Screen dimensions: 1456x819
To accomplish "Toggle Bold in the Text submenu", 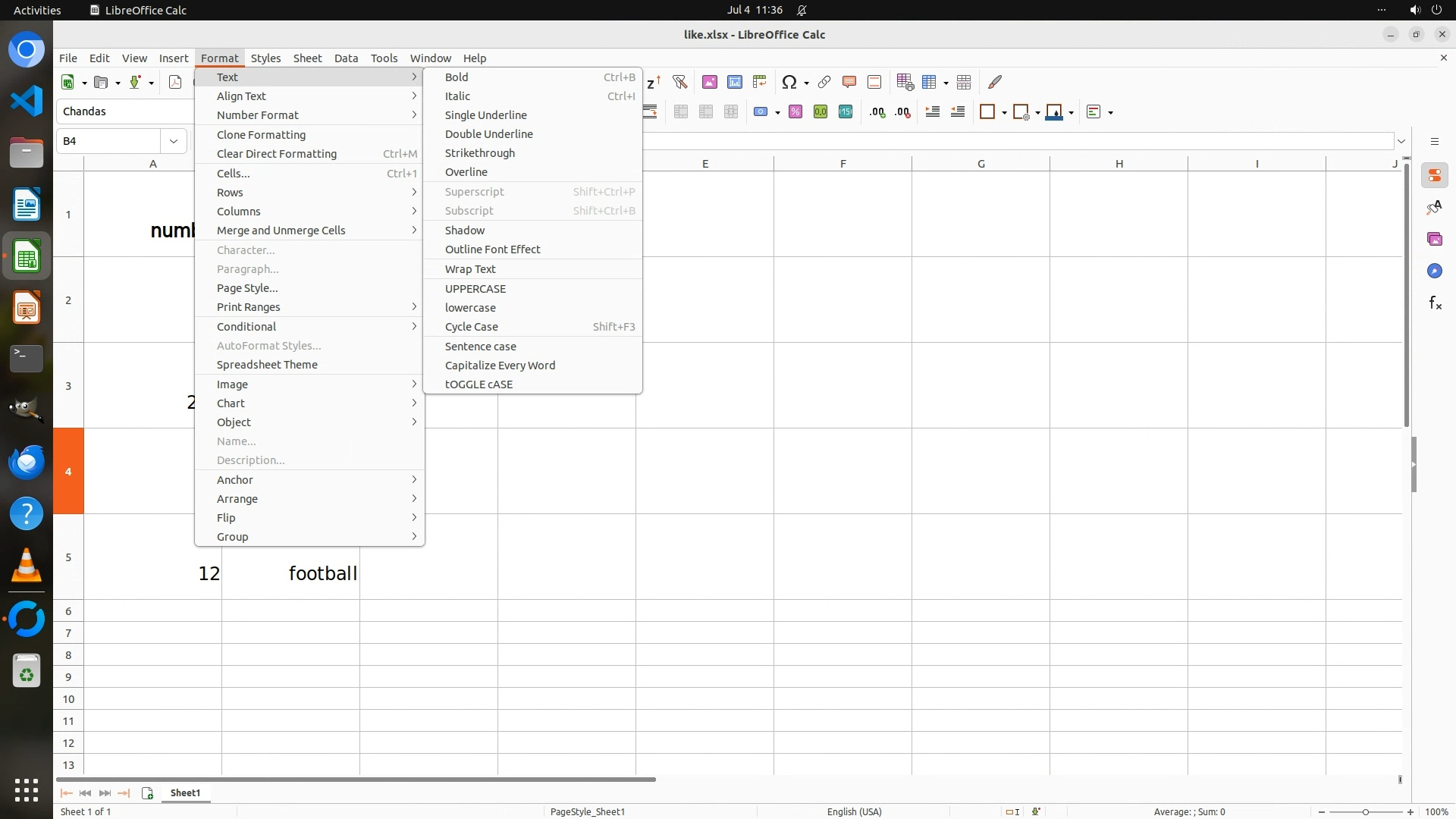I will [457, 77].
